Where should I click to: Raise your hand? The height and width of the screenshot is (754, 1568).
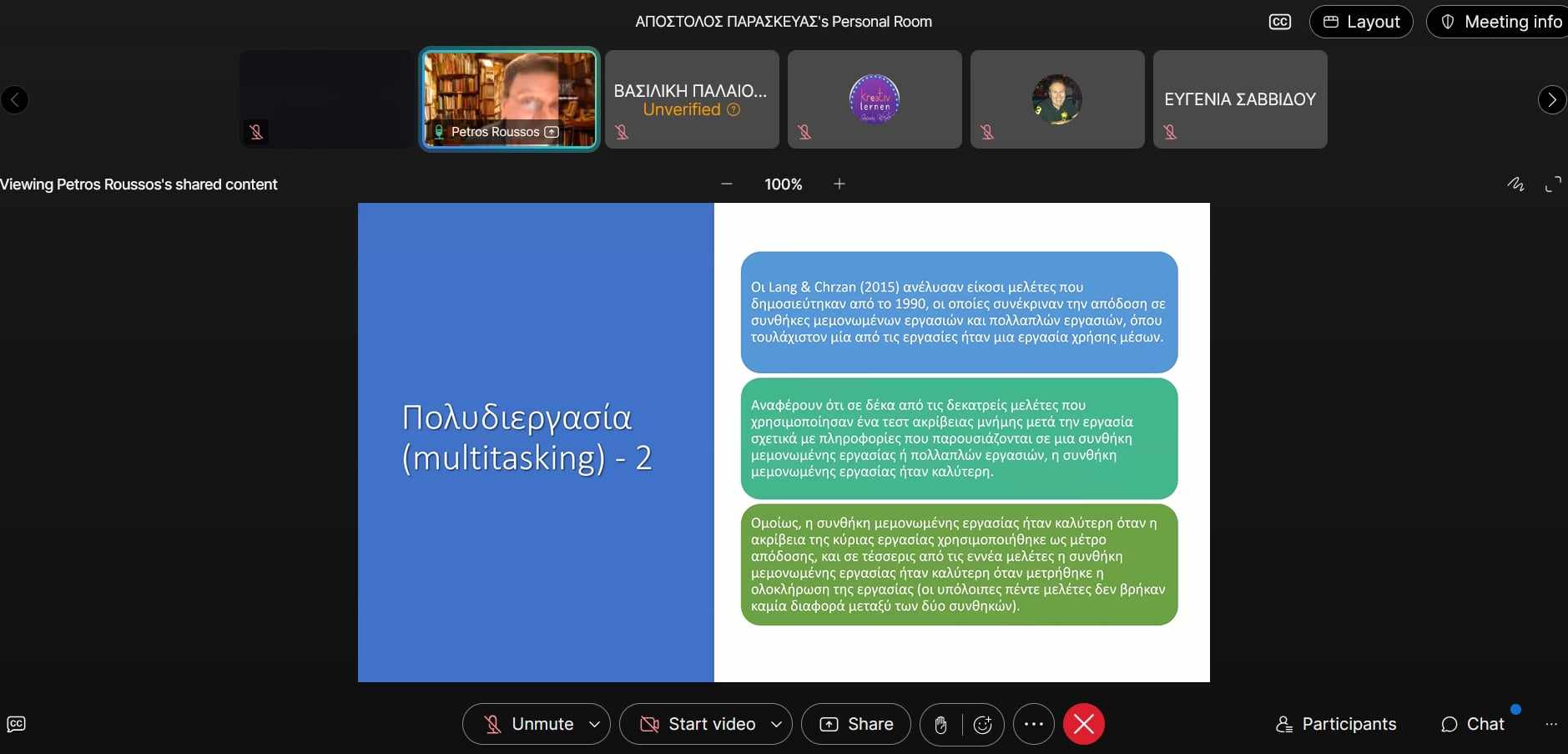pyautogui.click(x=940, y=725)
